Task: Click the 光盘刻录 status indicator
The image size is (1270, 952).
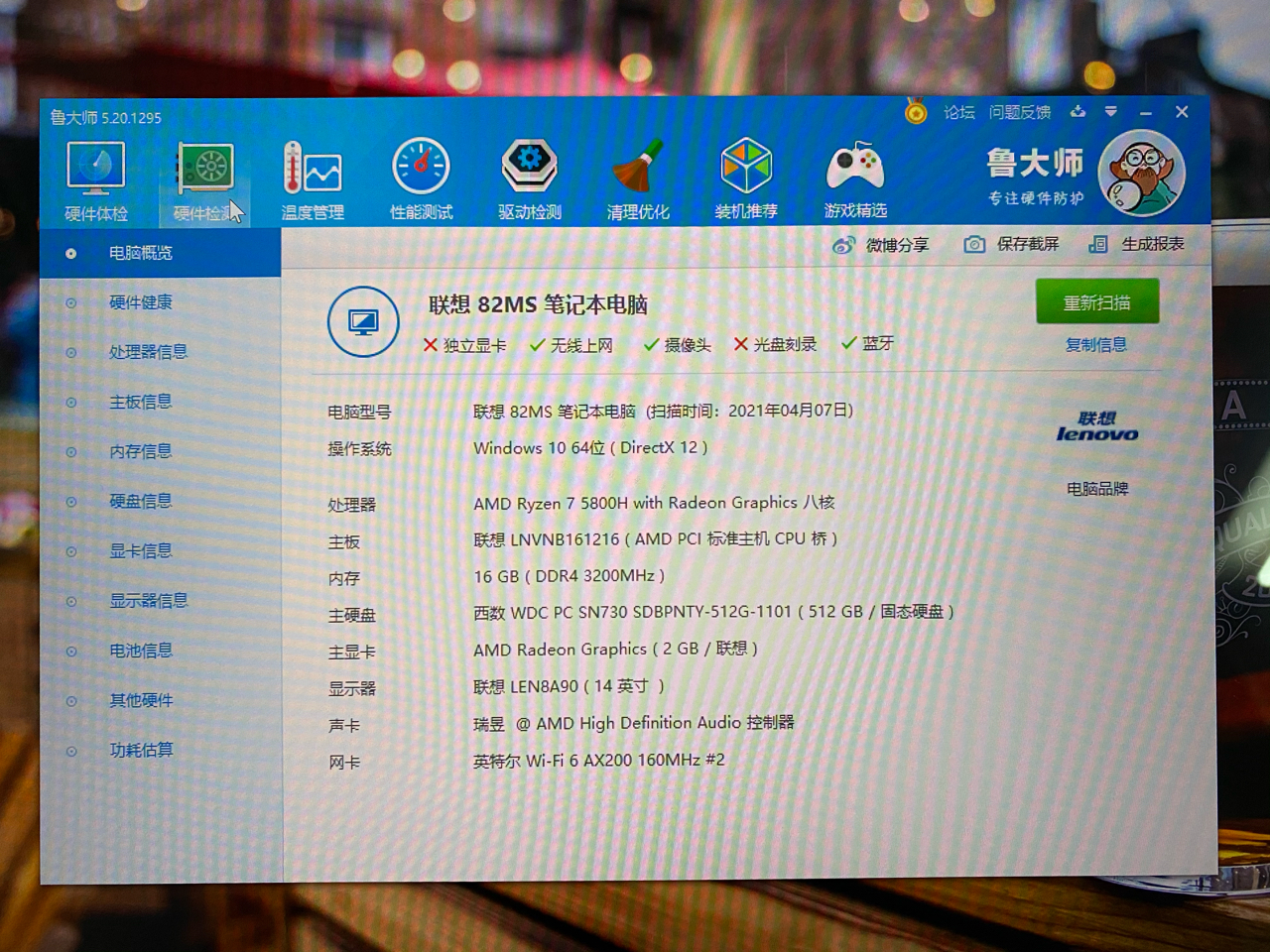Action: click(x=775, y=344)
